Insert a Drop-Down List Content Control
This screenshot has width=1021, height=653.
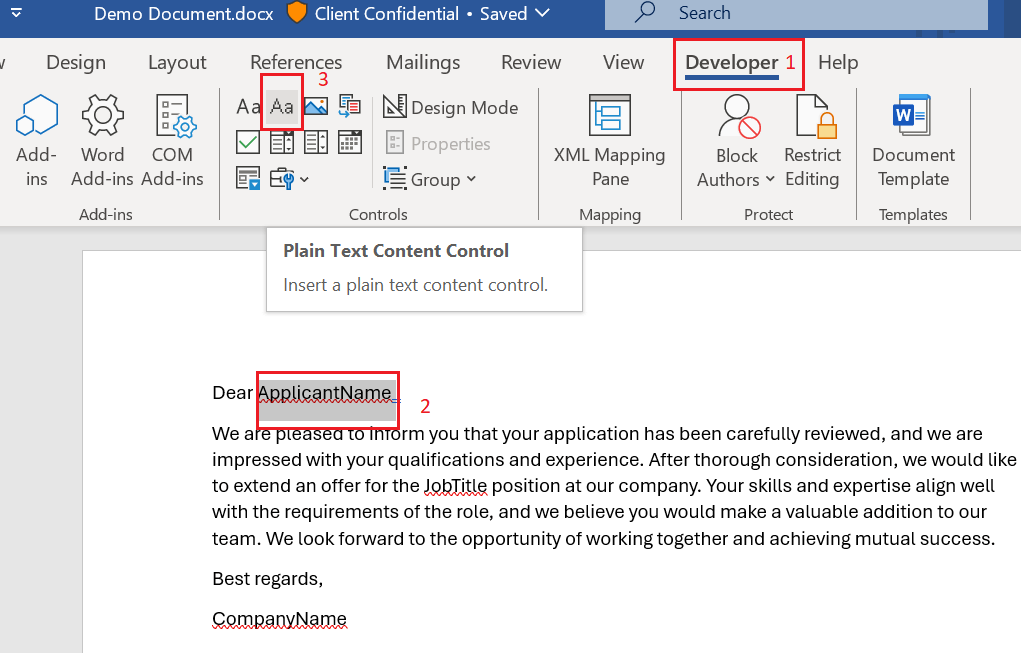tap(316, 143)
